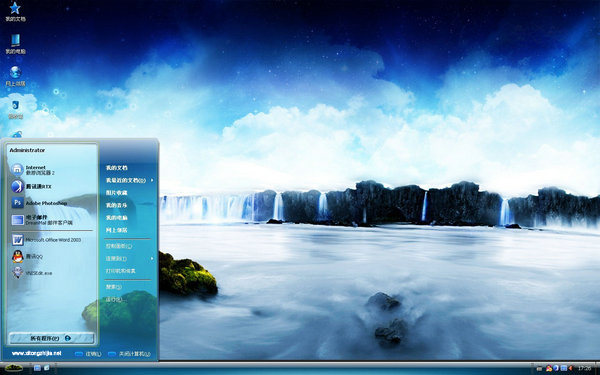
Task: Click the taskbar clock showing 17:26
Action: click(x=585, y=368)
